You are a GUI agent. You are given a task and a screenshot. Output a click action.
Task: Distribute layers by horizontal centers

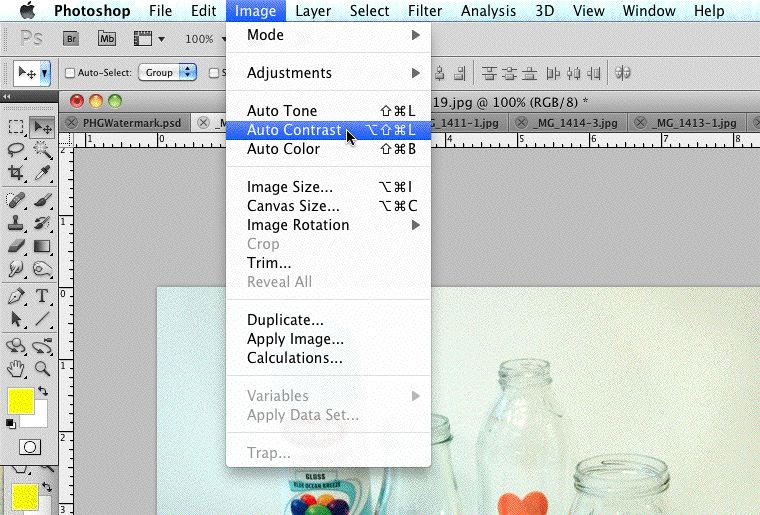pos(574,73)
